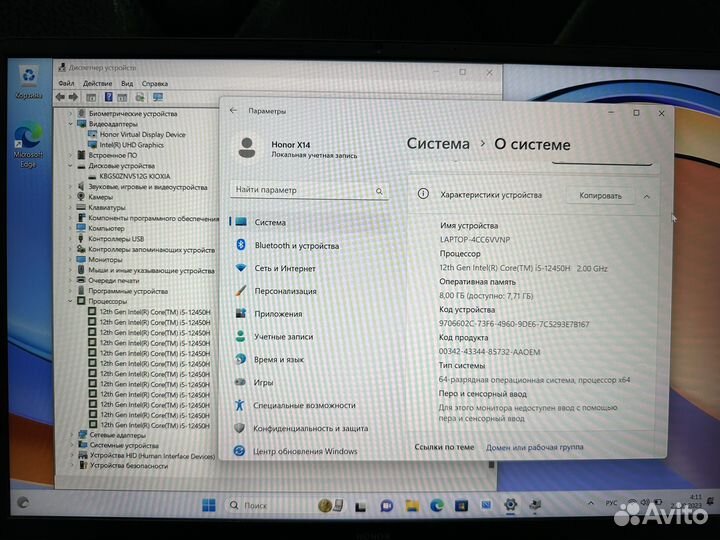This screenshot has height=540, width=720.
Task: Click Back arrow in Device Manager toolbar
Action: (60, 97)
